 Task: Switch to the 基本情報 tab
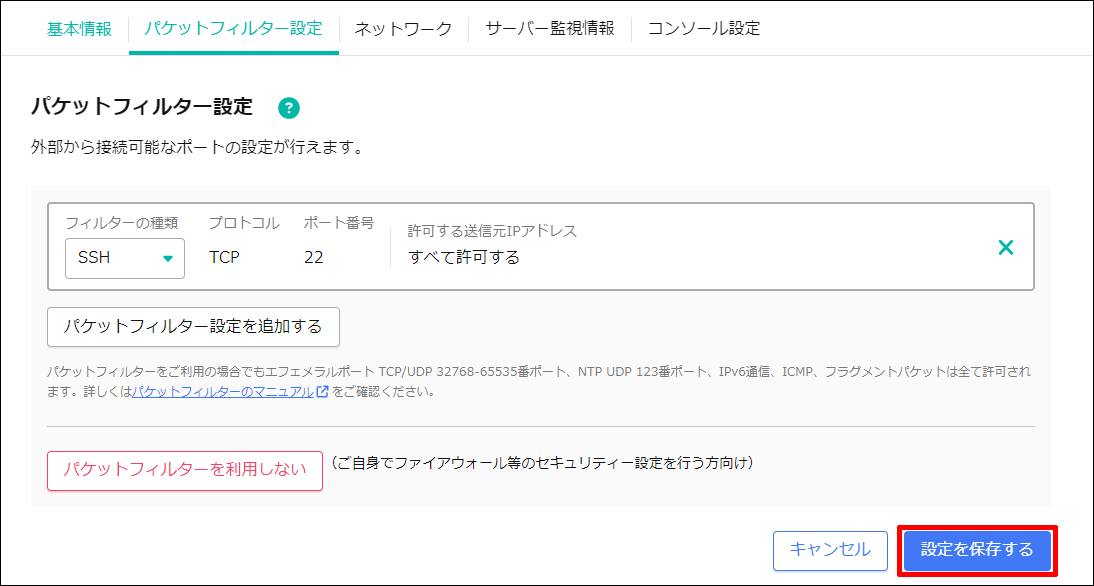pos(77,30)
